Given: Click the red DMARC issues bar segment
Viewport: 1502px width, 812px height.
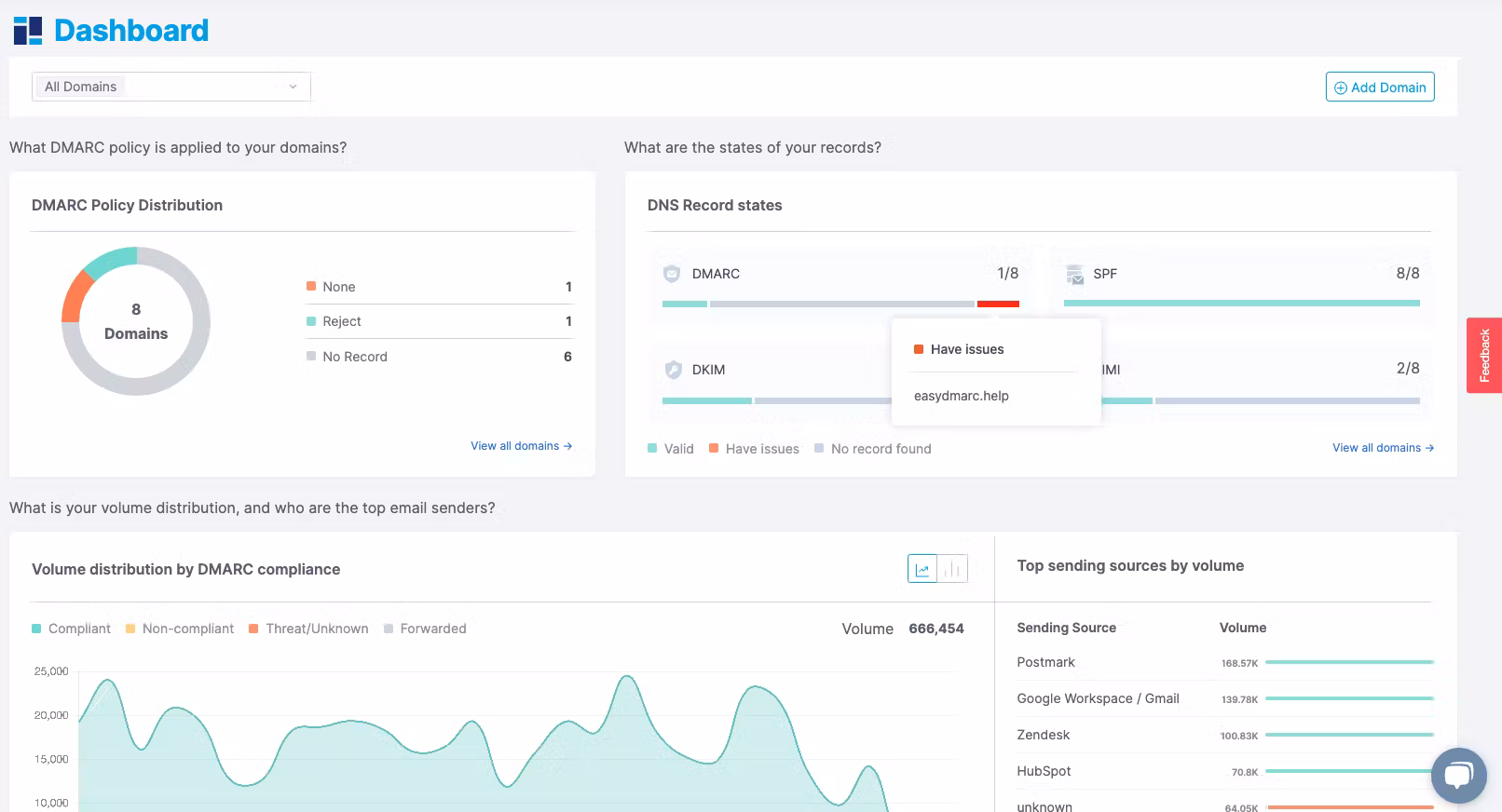Looking at the screenshot, I should click(x=998, y=304).
